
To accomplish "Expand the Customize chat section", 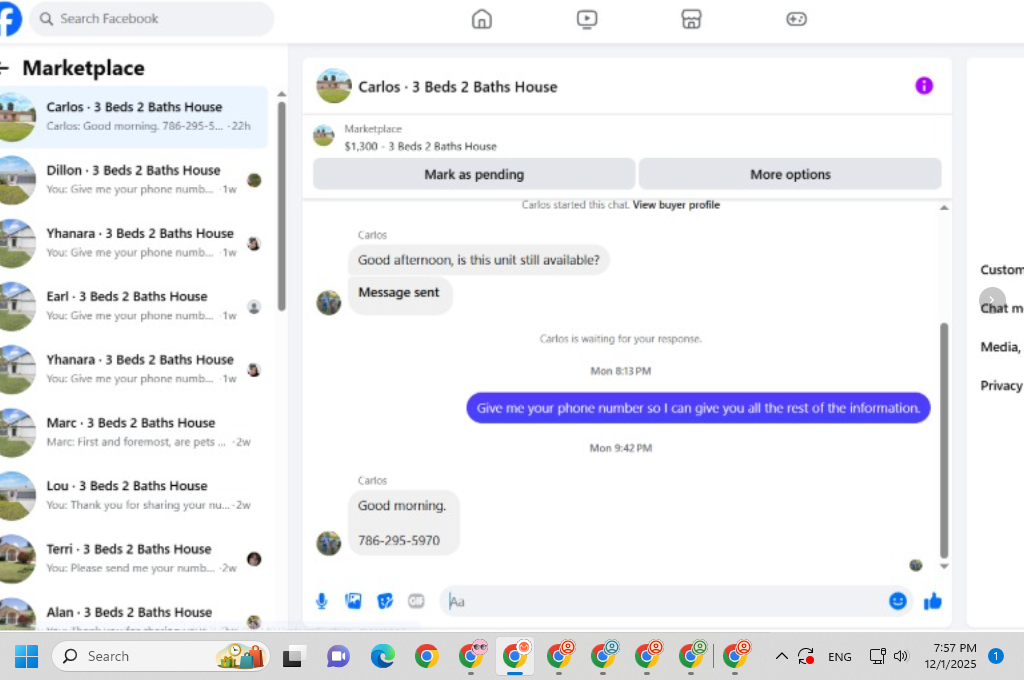I will click(1001, 270).
